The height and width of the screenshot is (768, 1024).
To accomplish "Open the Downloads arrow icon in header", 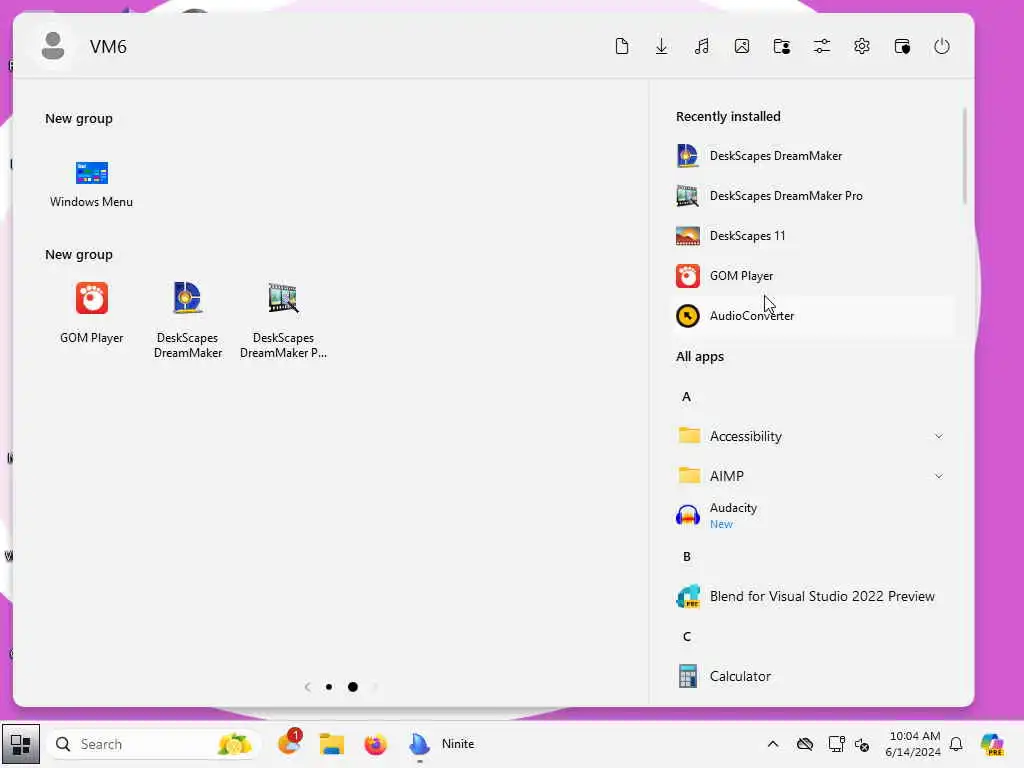I will point(662,46).
